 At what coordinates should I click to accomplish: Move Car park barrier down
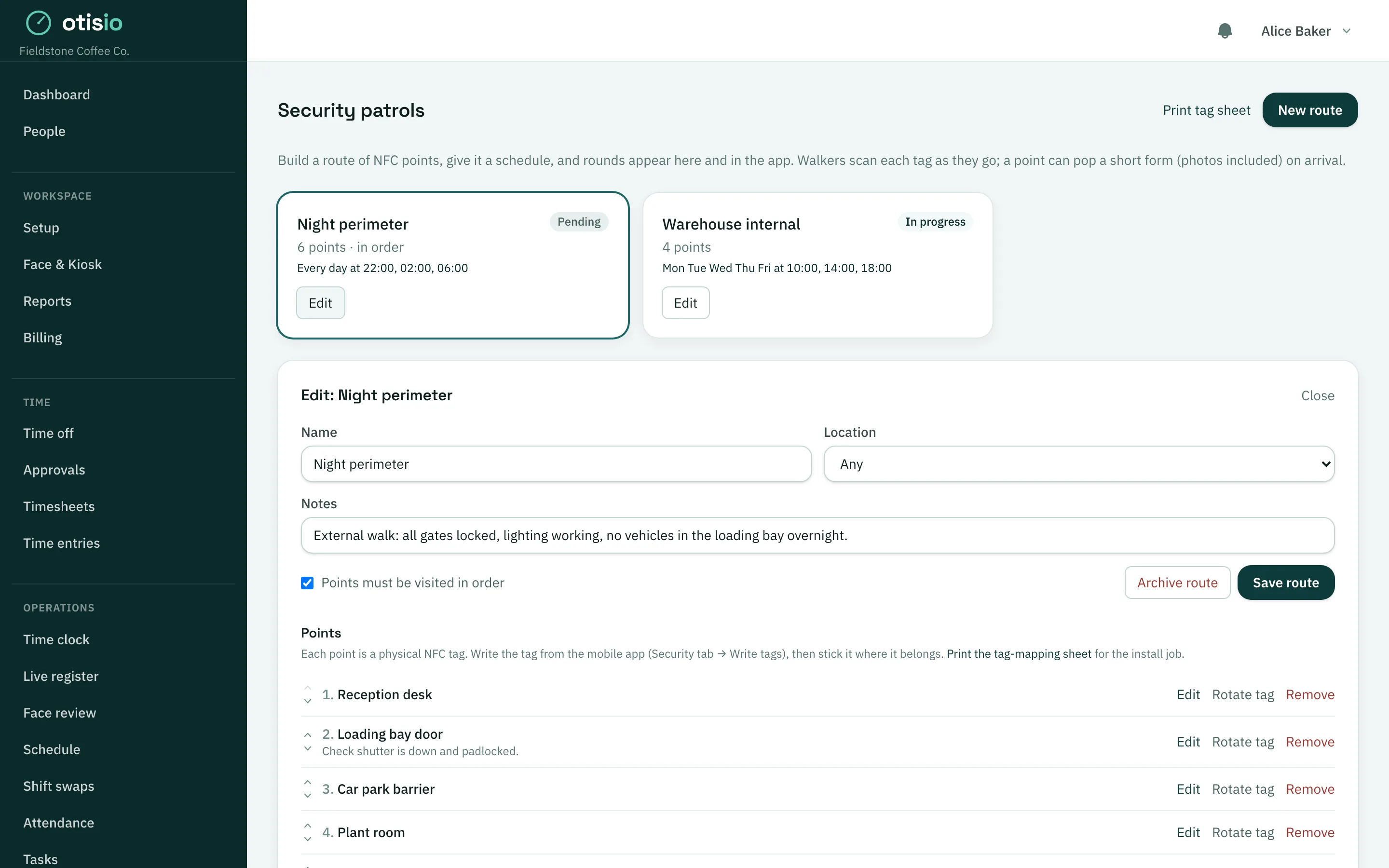(308, 796)
